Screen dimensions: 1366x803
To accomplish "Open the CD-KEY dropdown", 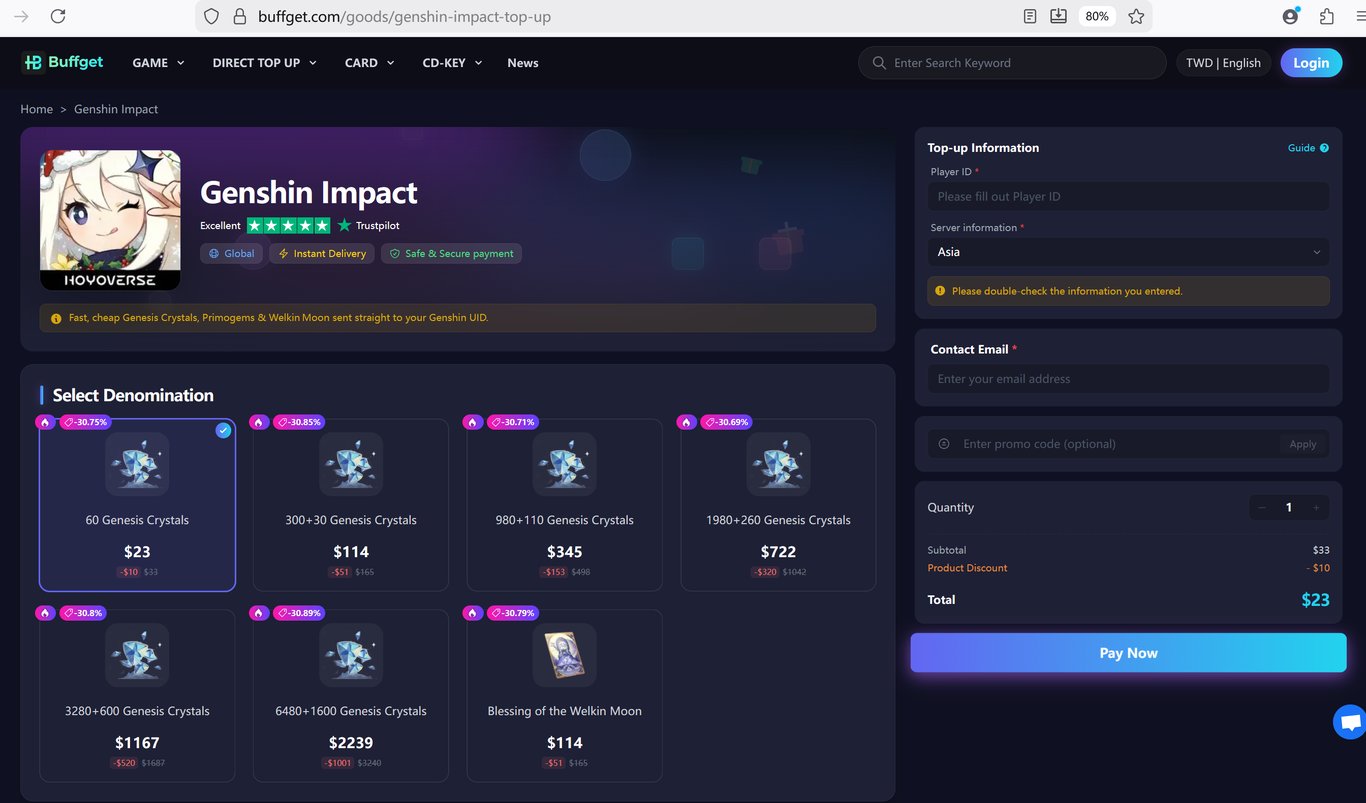I will point(452,63).
